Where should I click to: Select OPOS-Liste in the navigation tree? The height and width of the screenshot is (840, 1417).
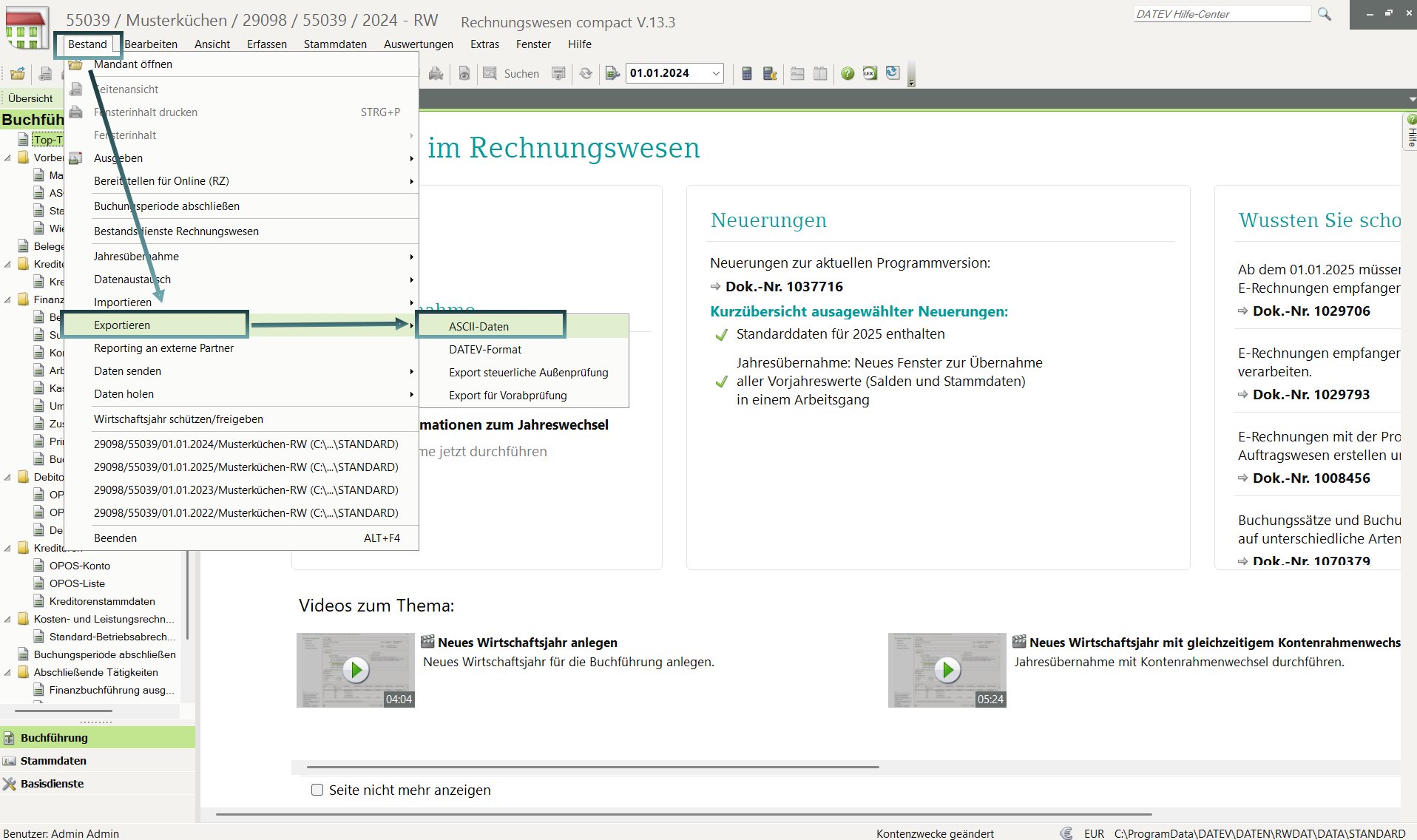pos(76,583)
